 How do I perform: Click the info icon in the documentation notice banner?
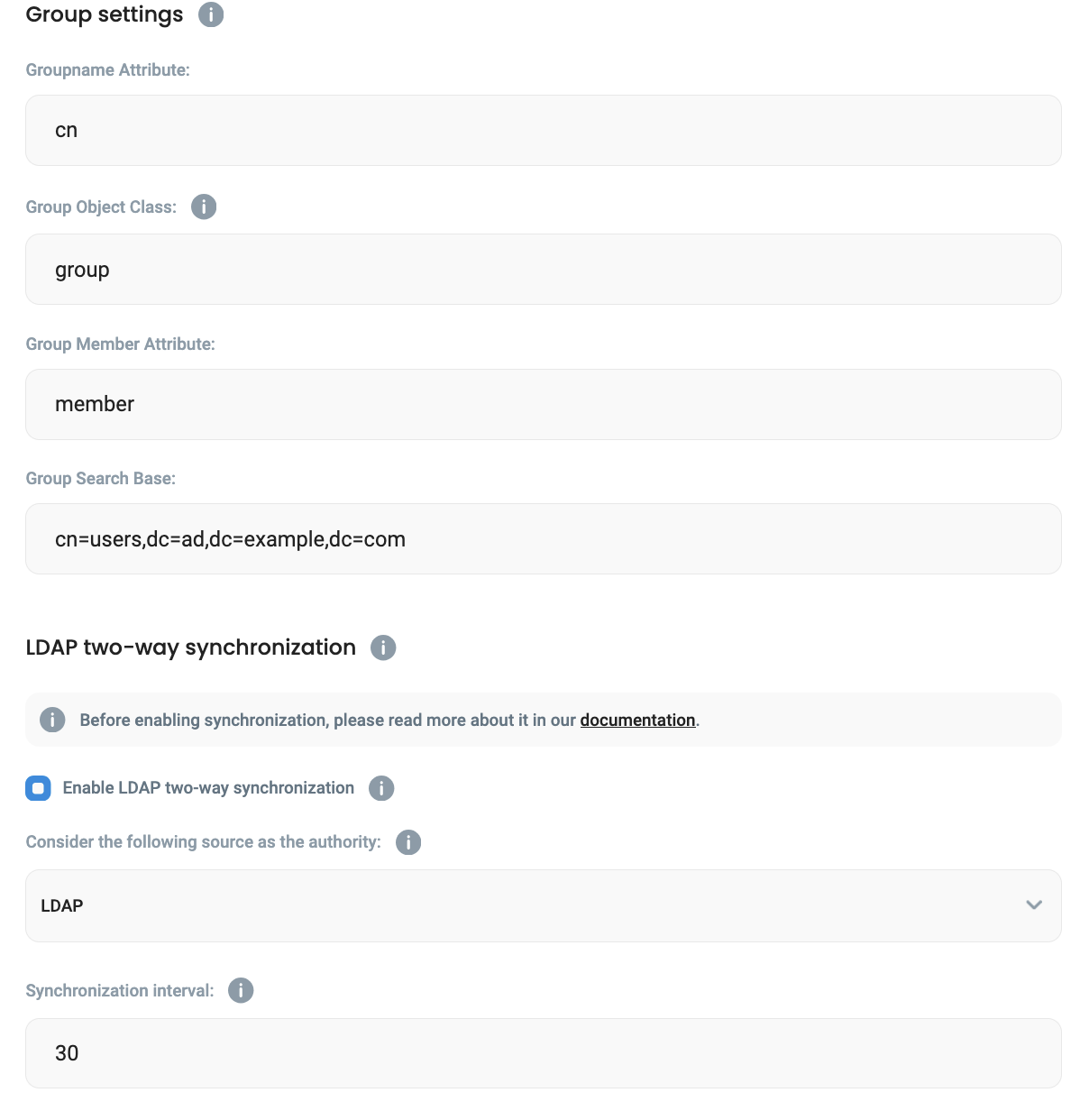point(51,720)
